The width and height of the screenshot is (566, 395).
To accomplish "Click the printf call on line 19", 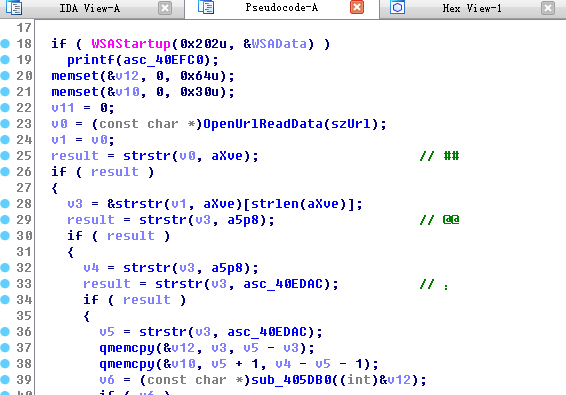I will coord(91,60).
